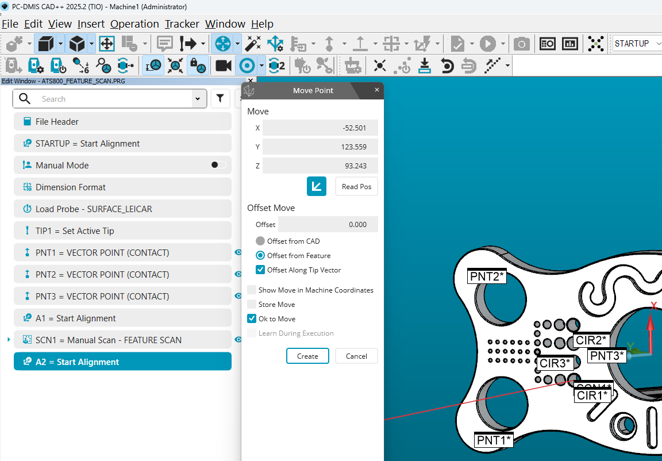Toggle visibility eye for PNT3 row
This screenshot has width=662, height=461.
[238, 296]
